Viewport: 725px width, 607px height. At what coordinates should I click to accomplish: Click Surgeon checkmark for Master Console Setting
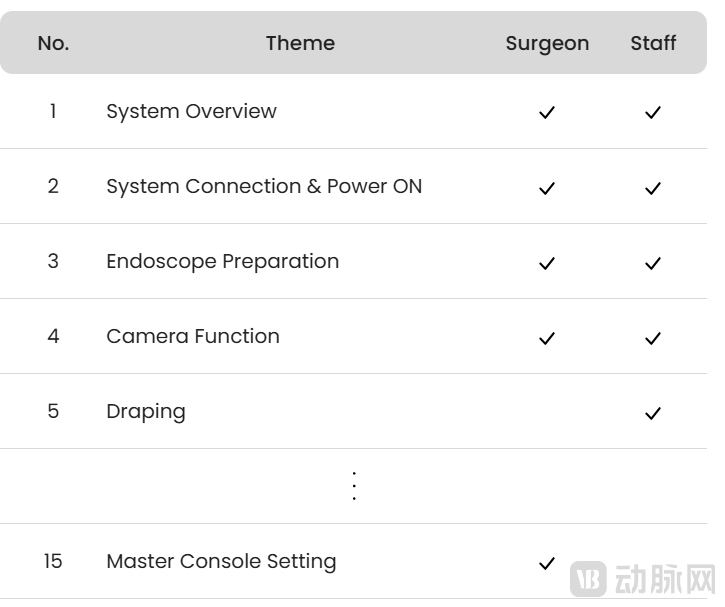546,563
